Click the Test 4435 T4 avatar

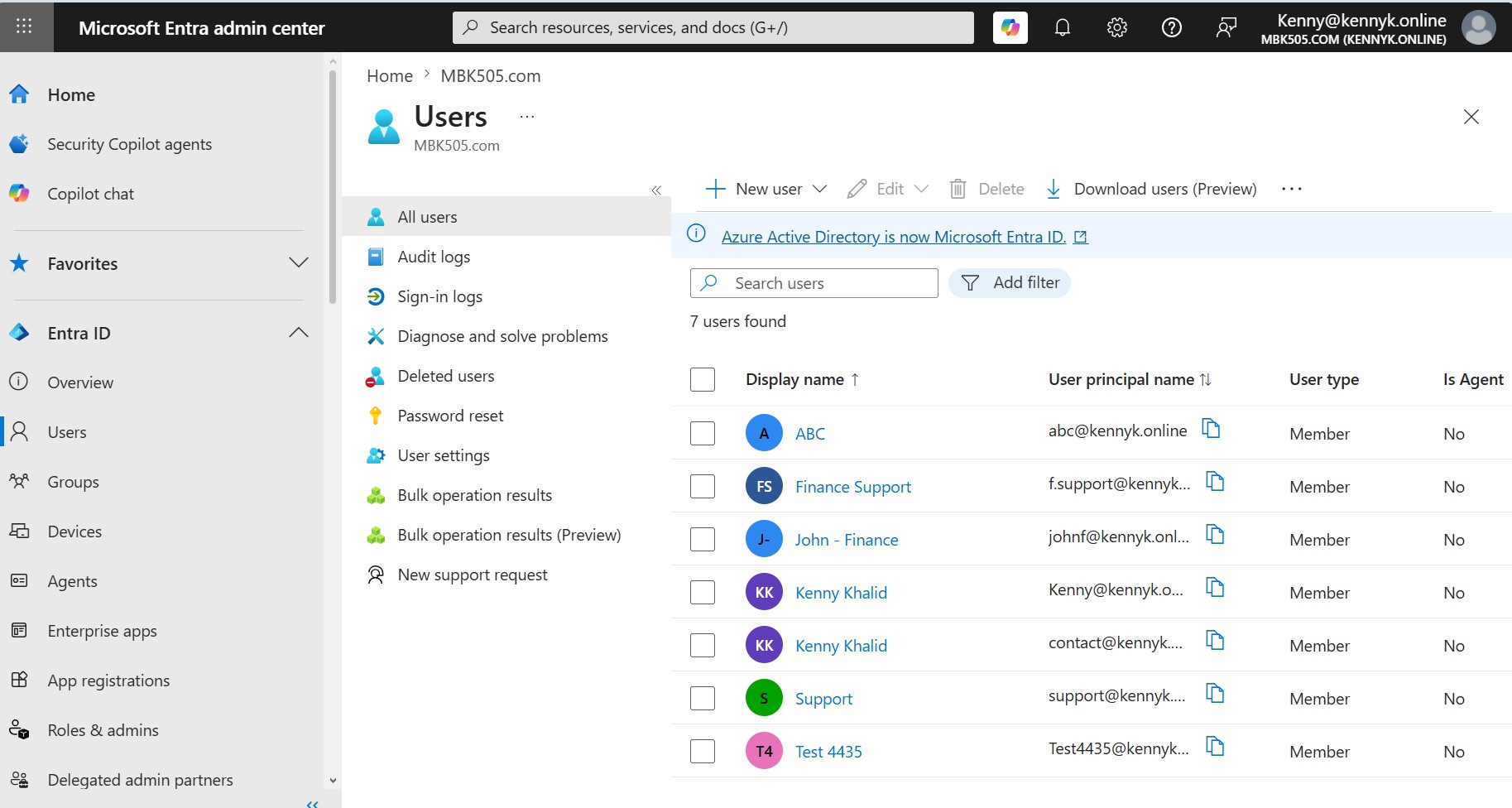point(764,751)
